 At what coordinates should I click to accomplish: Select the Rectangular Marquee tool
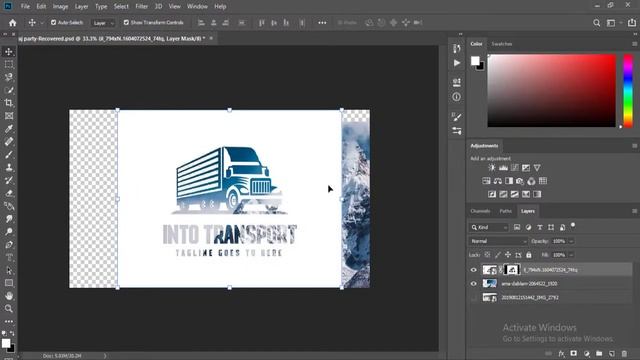[x=9, y=64]
